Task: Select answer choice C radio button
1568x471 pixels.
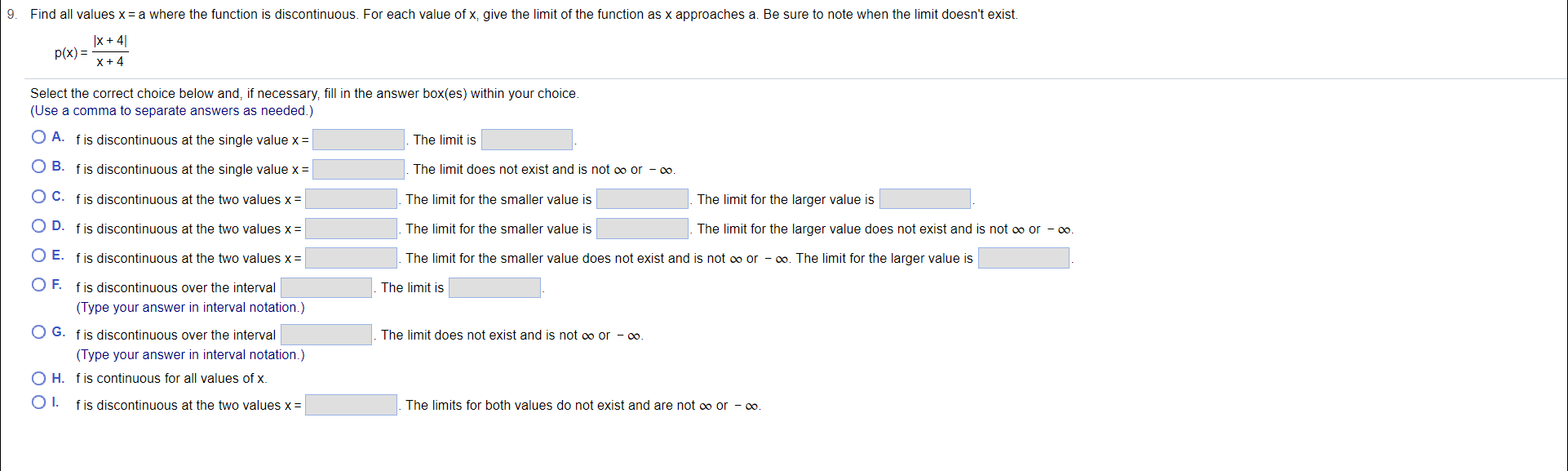Action: (39, 196)
